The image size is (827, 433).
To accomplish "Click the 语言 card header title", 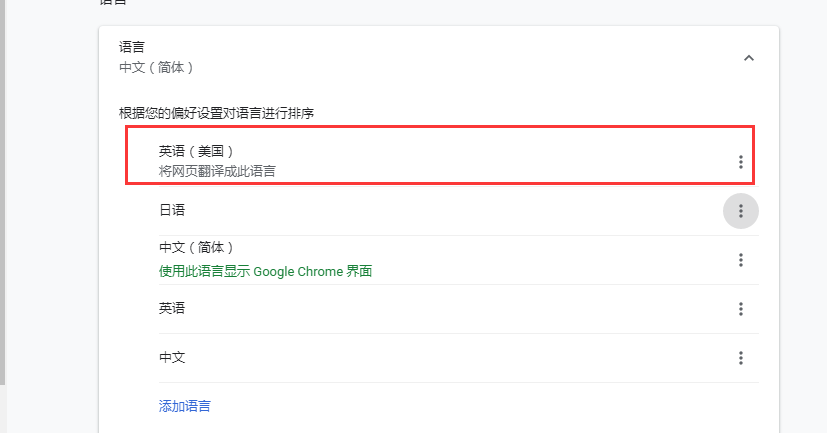I will click(x=132, y=47).
